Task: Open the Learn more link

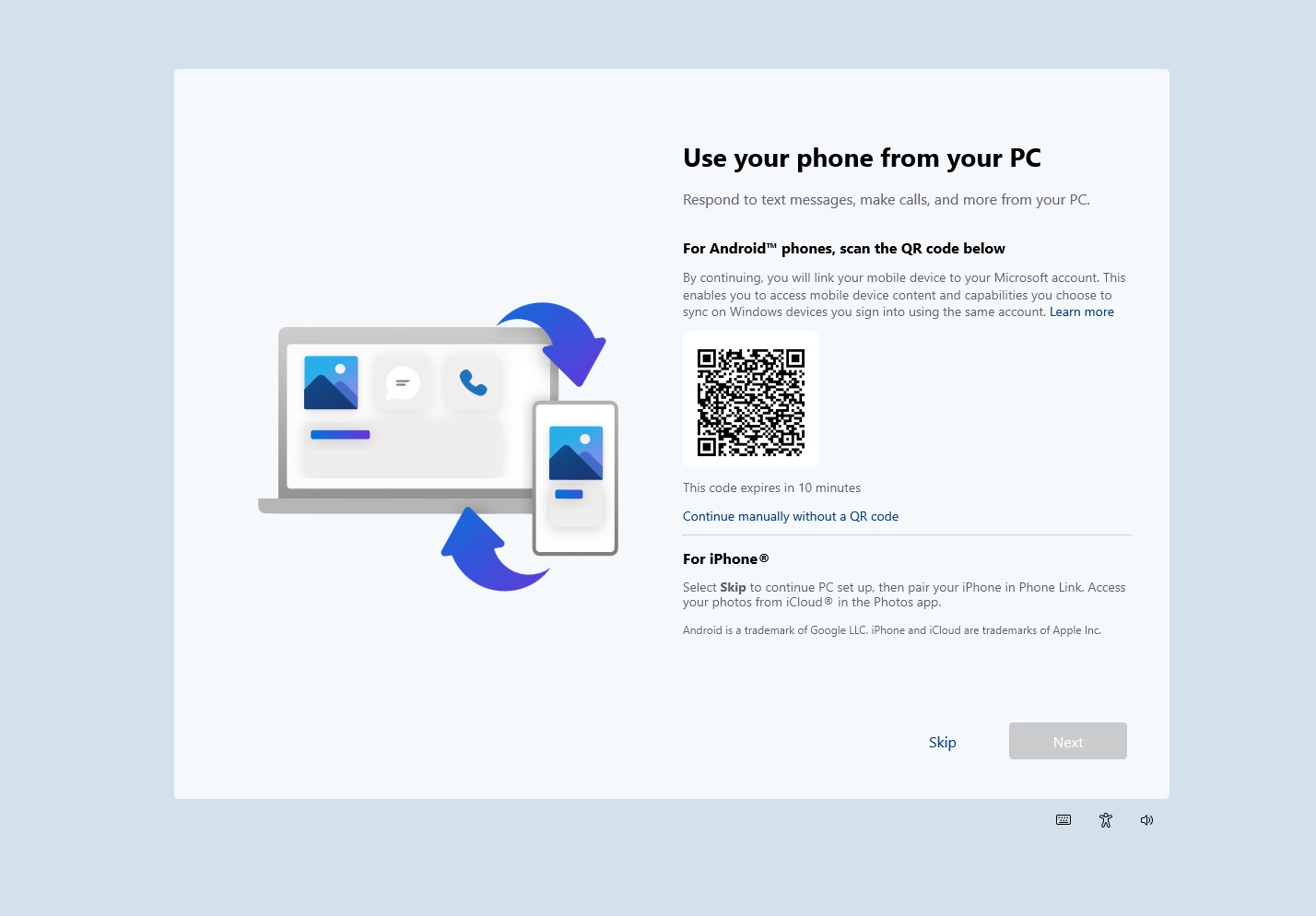Action: coord(1081,312)
